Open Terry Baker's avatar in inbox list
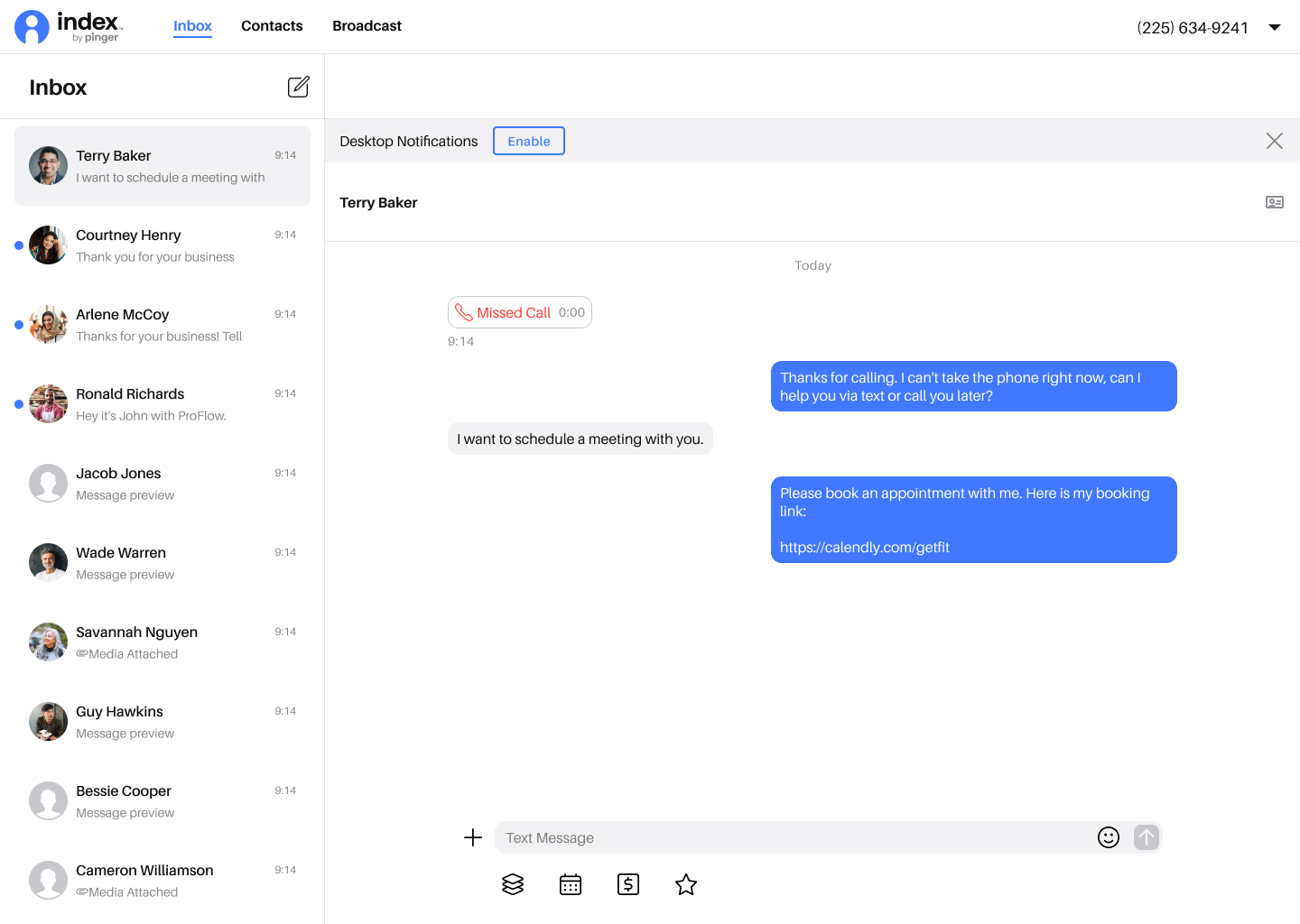Screen dimensions: 1300x924 click(x=49, y=166)
